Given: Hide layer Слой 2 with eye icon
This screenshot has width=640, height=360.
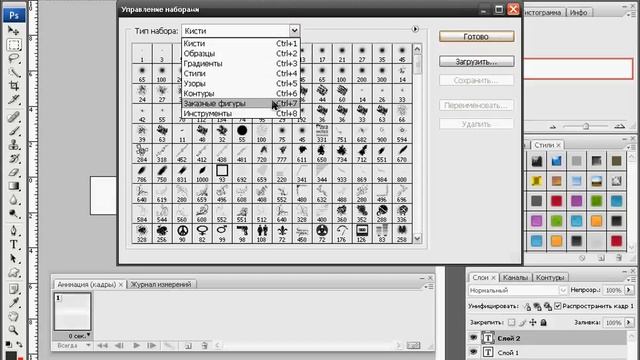Looking at the screenshot, I should point(473,338).
